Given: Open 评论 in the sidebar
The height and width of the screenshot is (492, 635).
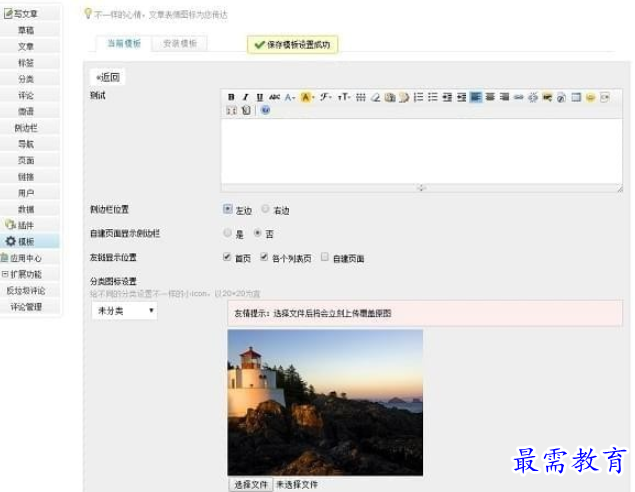Looking at the screenshot, I should click(26, 95).
